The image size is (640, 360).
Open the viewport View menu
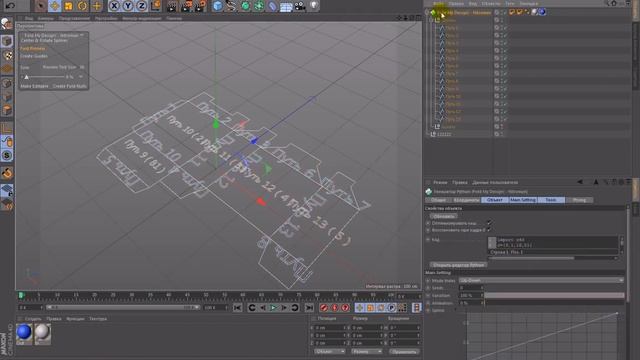(x=29, y=18)
